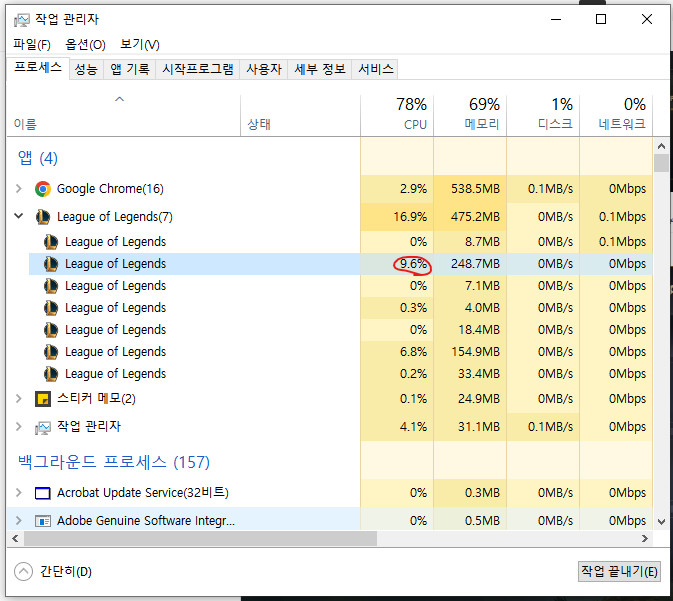The width and height of the screenshot is (673, 601).
Task: Collapse view with 간단히(D) arrow button
Action: click(23, 571)
